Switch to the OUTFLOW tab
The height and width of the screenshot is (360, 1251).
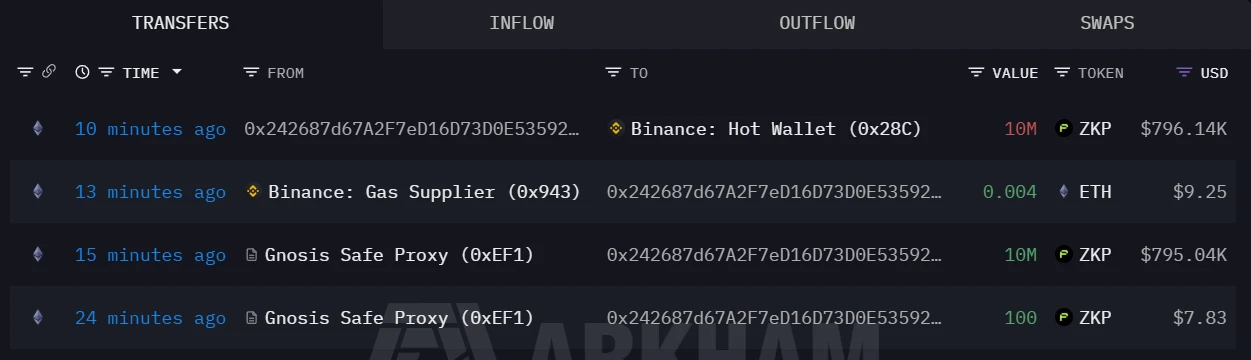(817, 23)
